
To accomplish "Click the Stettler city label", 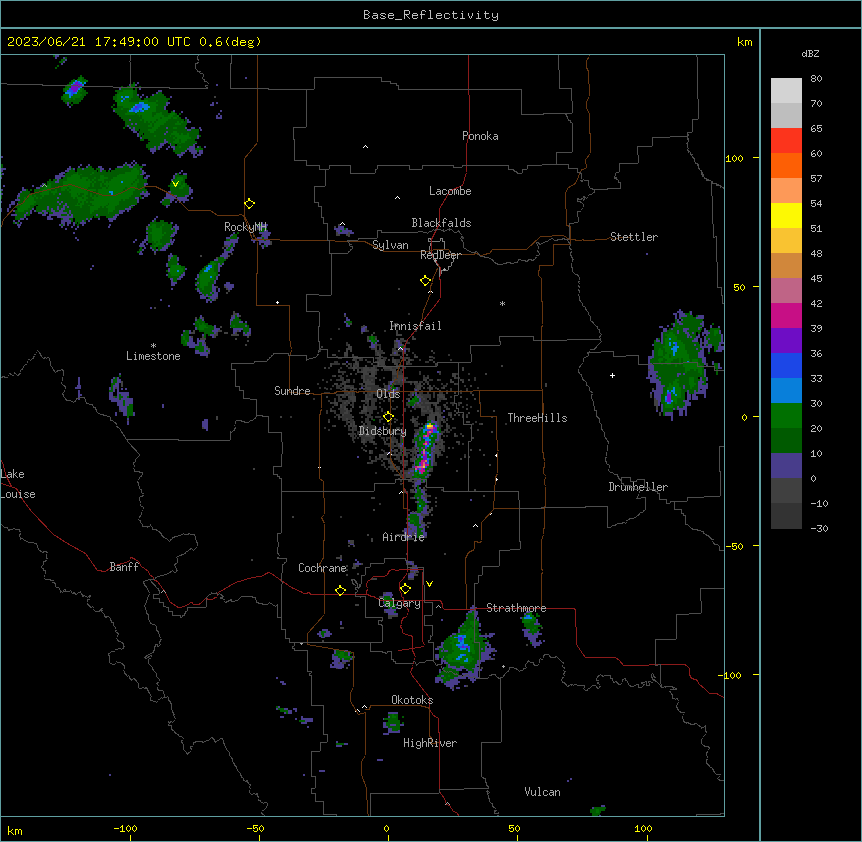I will point(634,237).
